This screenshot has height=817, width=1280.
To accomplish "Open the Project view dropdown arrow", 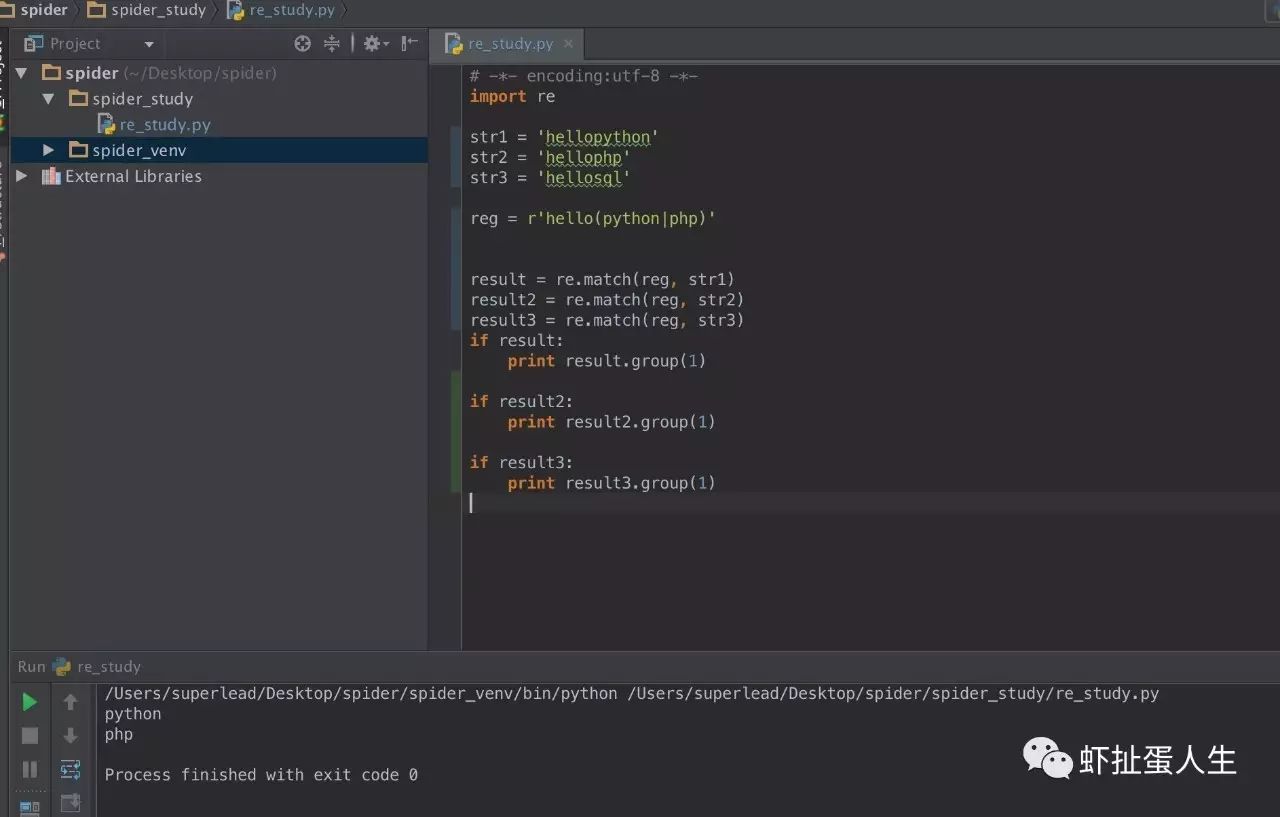I will coord(149,44).
